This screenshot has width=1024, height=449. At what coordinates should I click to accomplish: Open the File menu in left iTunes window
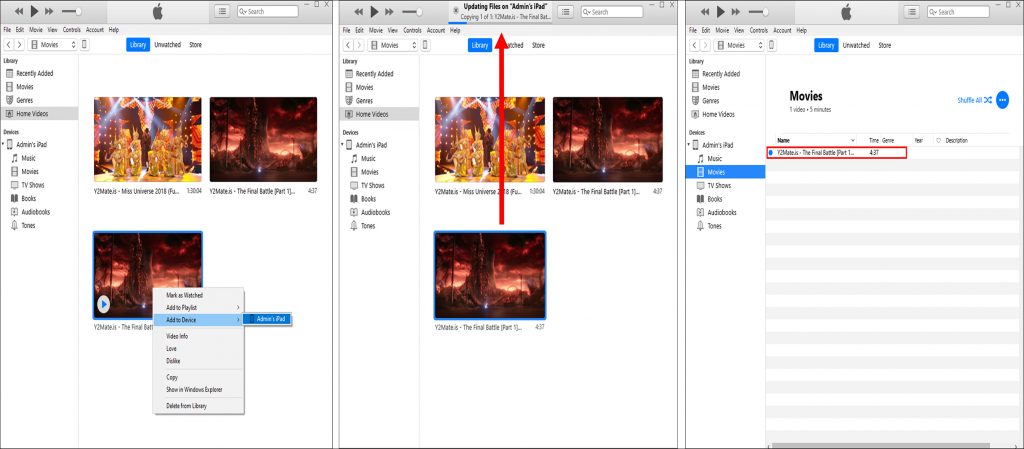pos(7,29)
